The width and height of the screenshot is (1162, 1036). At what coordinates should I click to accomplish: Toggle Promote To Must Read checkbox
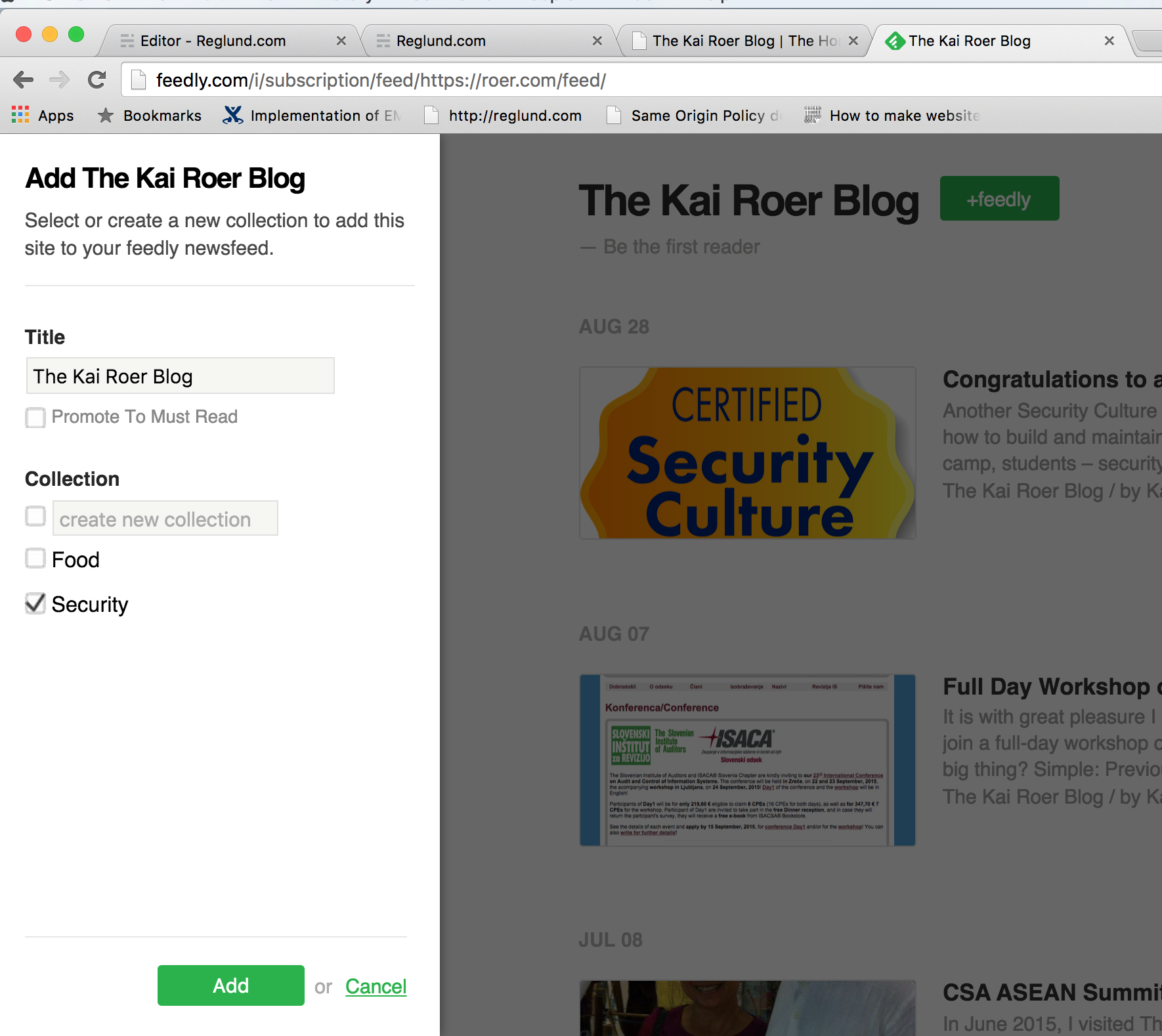click(35, 418)
